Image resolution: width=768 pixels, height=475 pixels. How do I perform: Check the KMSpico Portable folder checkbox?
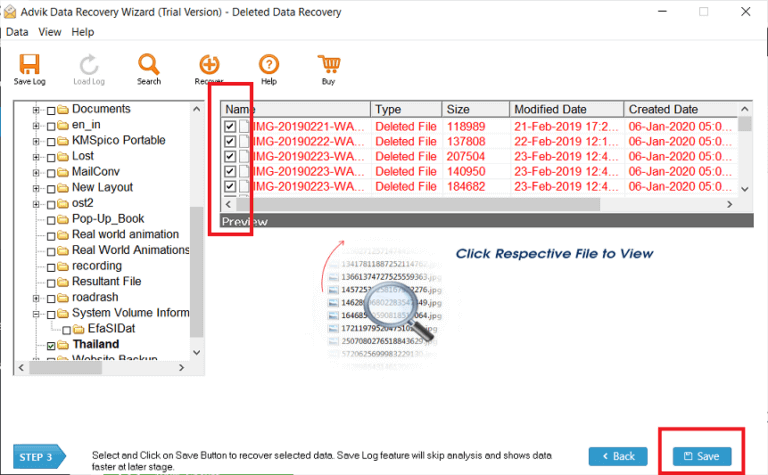point(51,141)
